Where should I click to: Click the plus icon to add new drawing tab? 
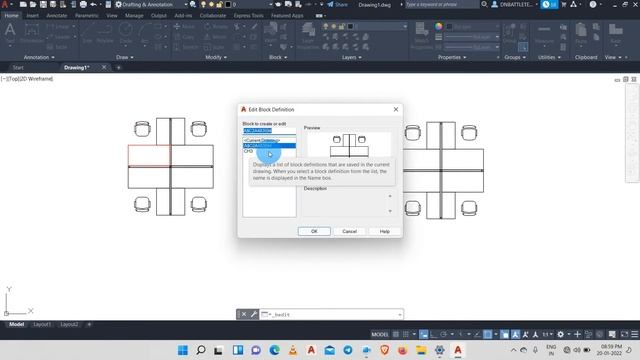click(118, 68)
